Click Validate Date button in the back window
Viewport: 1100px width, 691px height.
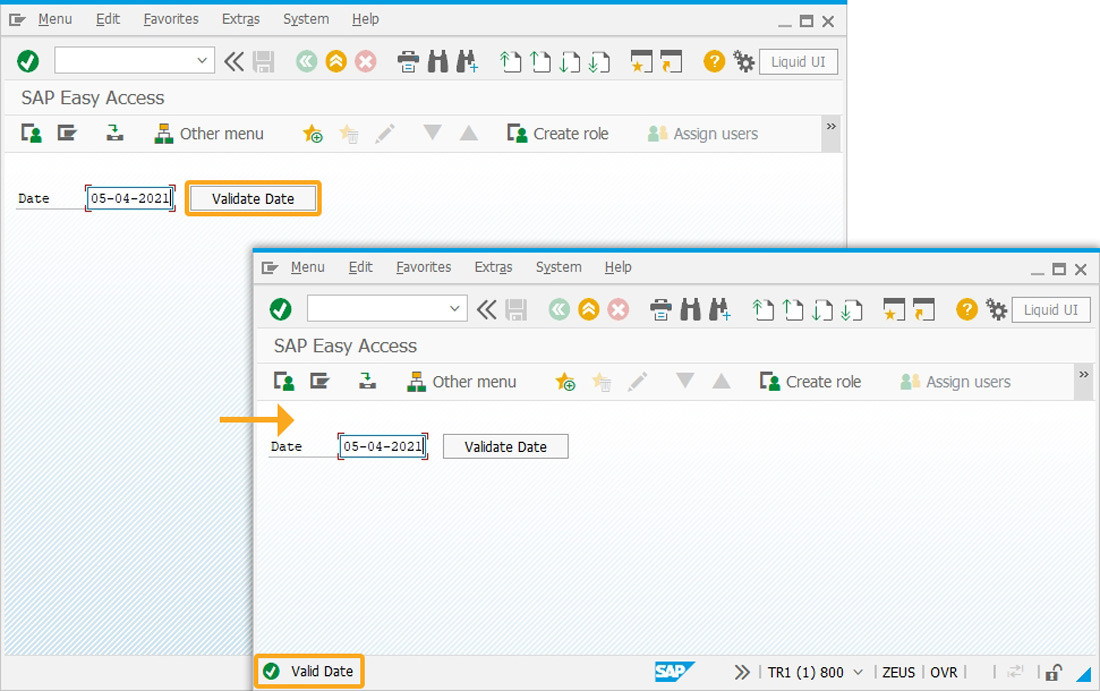pyautogui.click(x=253, y=199)
